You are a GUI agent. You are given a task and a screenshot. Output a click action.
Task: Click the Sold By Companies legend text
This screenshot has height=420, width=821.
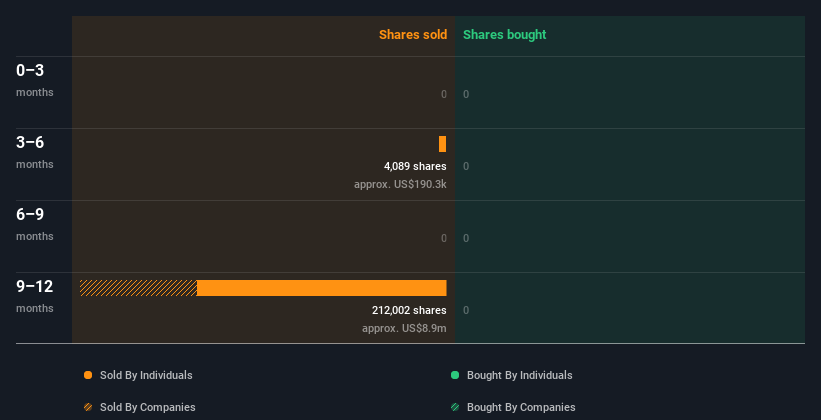(148, 407)
